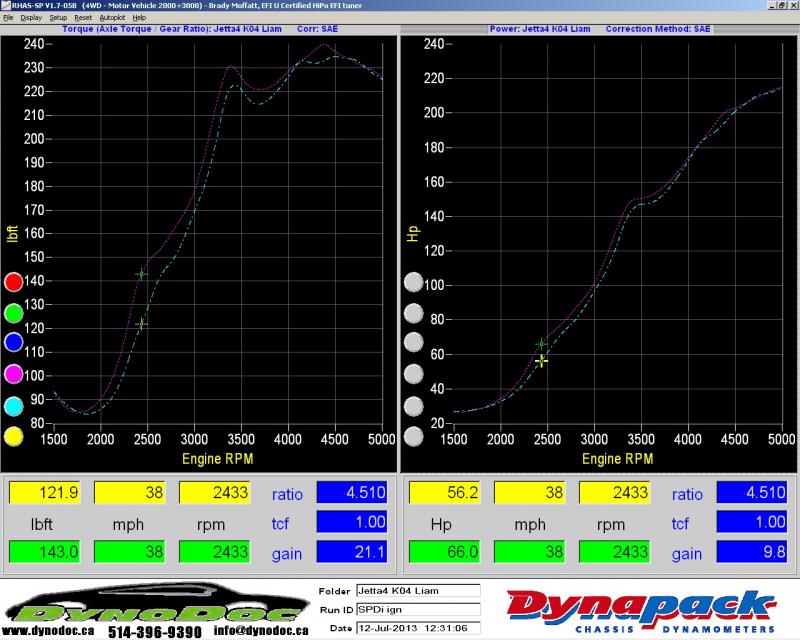Click the bottom grey circle on power chart
This screenshot has width=800, height=640.
[x=413, y=436]
